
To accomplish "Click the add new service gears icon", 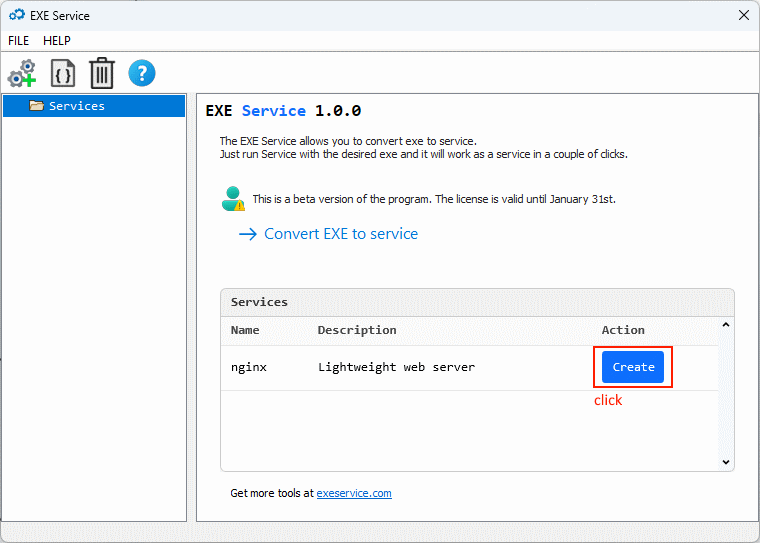I will tap(22, 74).
